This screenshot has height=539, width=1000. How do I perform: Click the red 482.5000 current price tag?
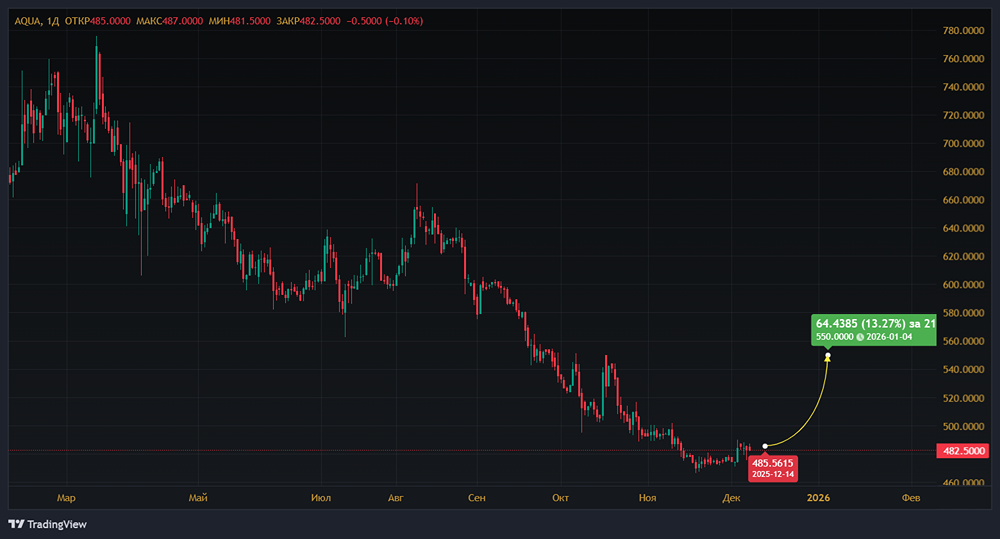(964, 451)
